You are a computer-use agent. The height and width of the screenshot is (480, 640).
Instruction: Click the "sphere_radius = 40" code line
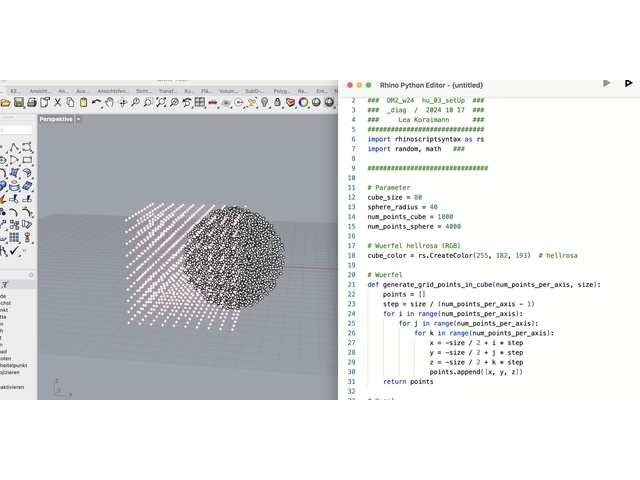click(402, 207)
